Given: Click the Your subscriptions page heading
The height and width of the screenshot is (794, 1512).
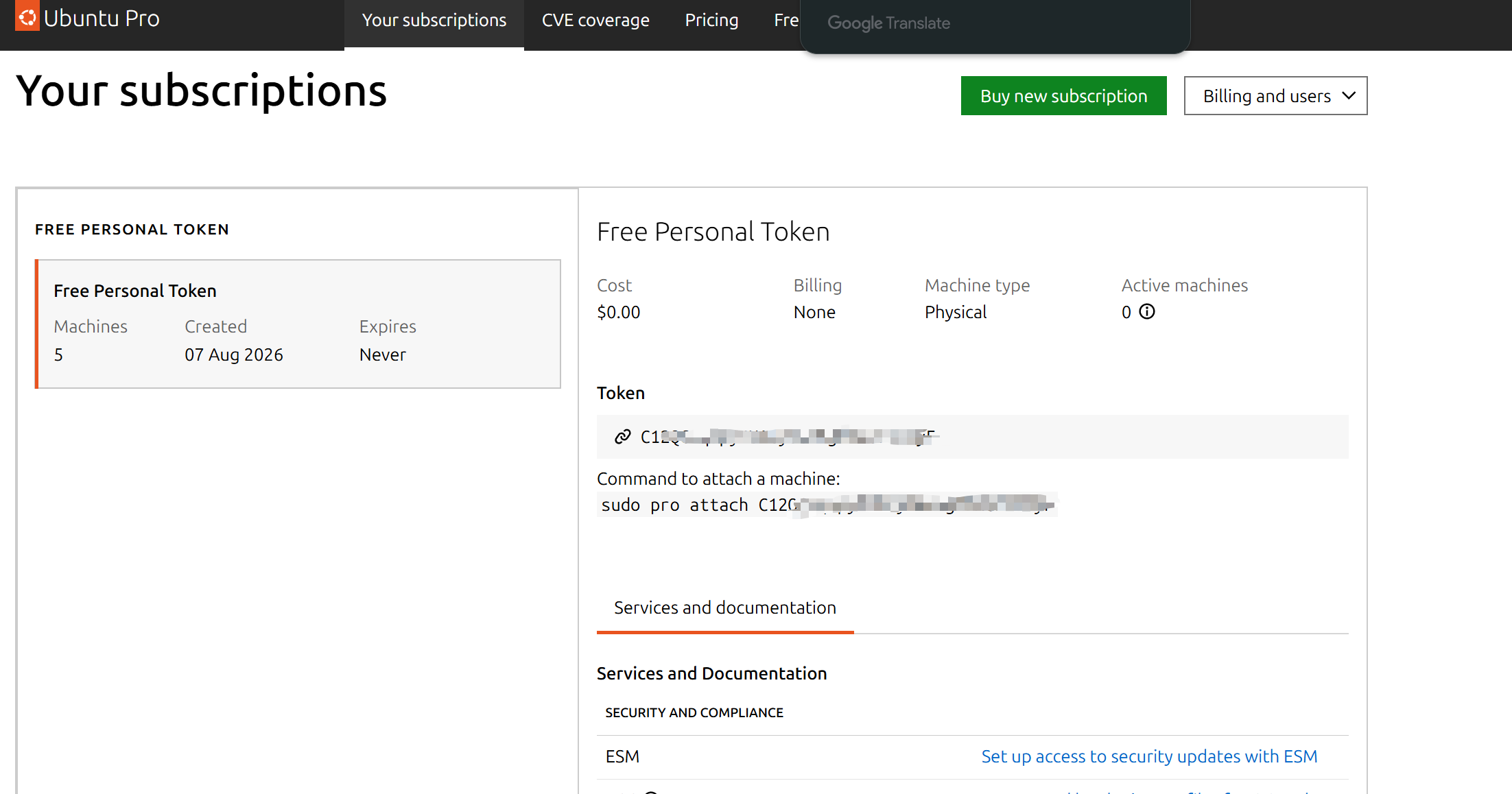Looking at the screenshot, I should (201, 91).
